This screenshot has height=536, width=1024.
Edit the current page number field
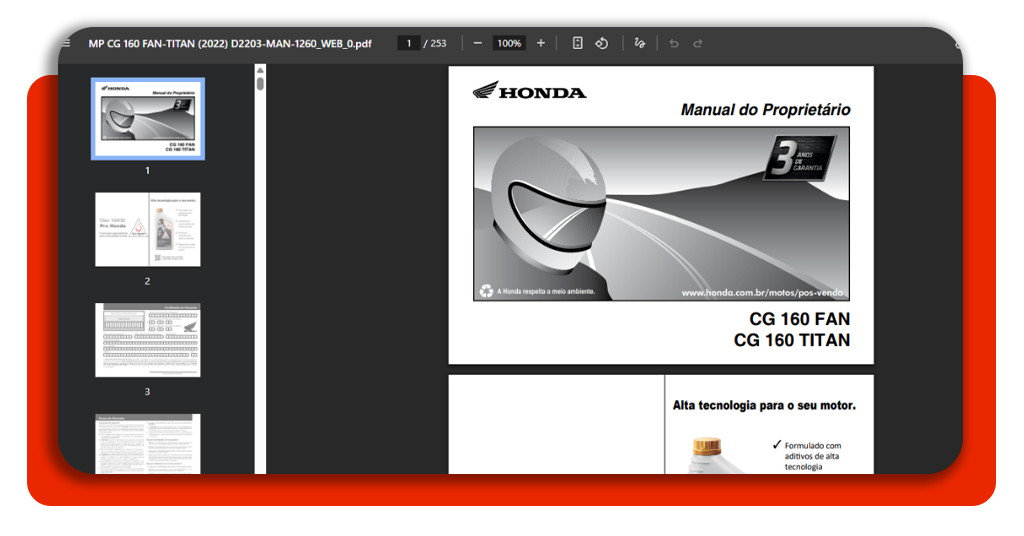(409, 43)
